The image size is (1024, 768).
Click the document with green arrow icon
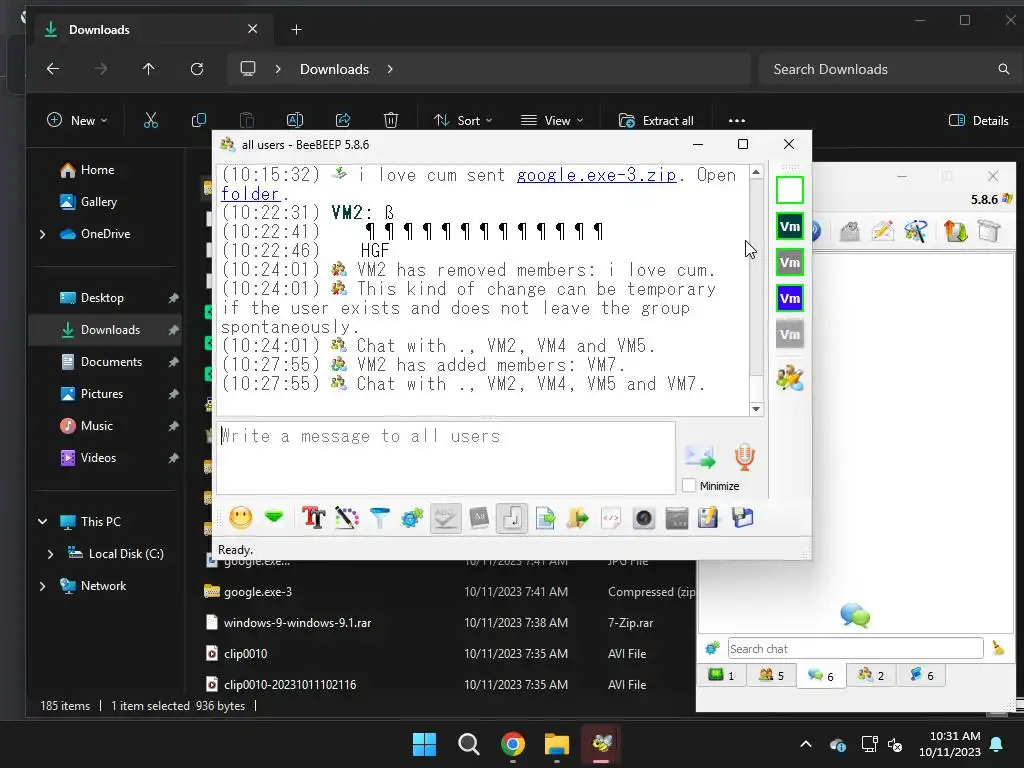coord(545,518)
